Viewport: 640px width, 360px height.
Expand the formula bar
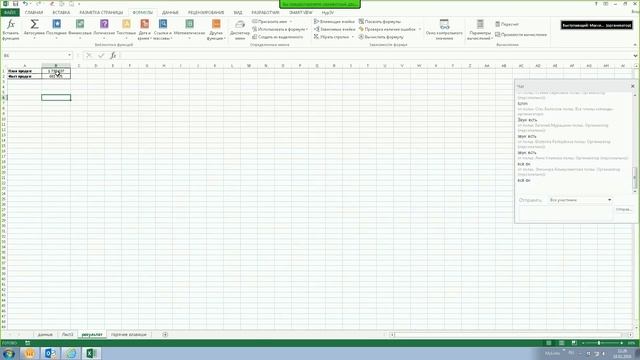(x=636, y=56)
